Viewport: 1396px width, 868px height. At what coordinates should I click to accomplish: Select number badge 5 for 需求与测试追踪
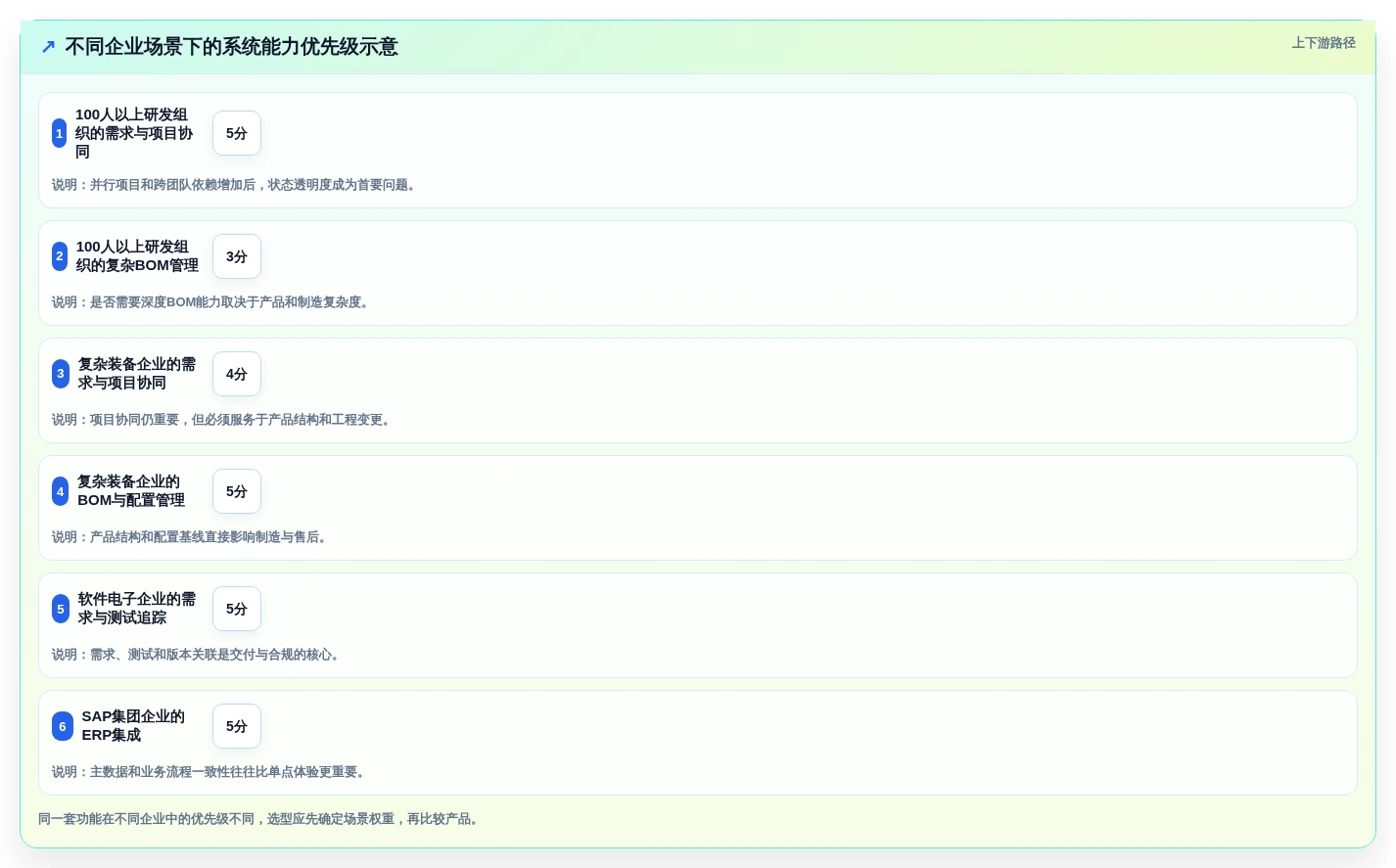click(61, 609)
